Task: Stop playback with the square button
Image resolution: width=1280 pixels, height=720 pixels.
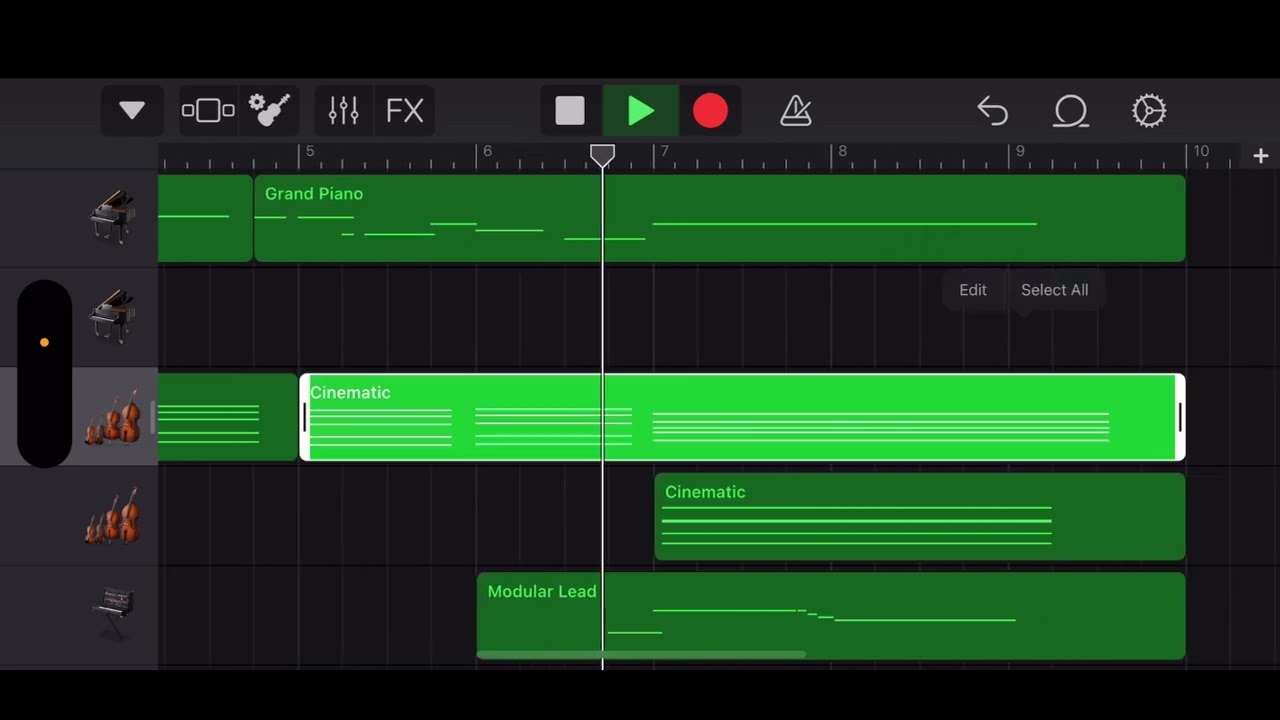Action: [570, 111]
